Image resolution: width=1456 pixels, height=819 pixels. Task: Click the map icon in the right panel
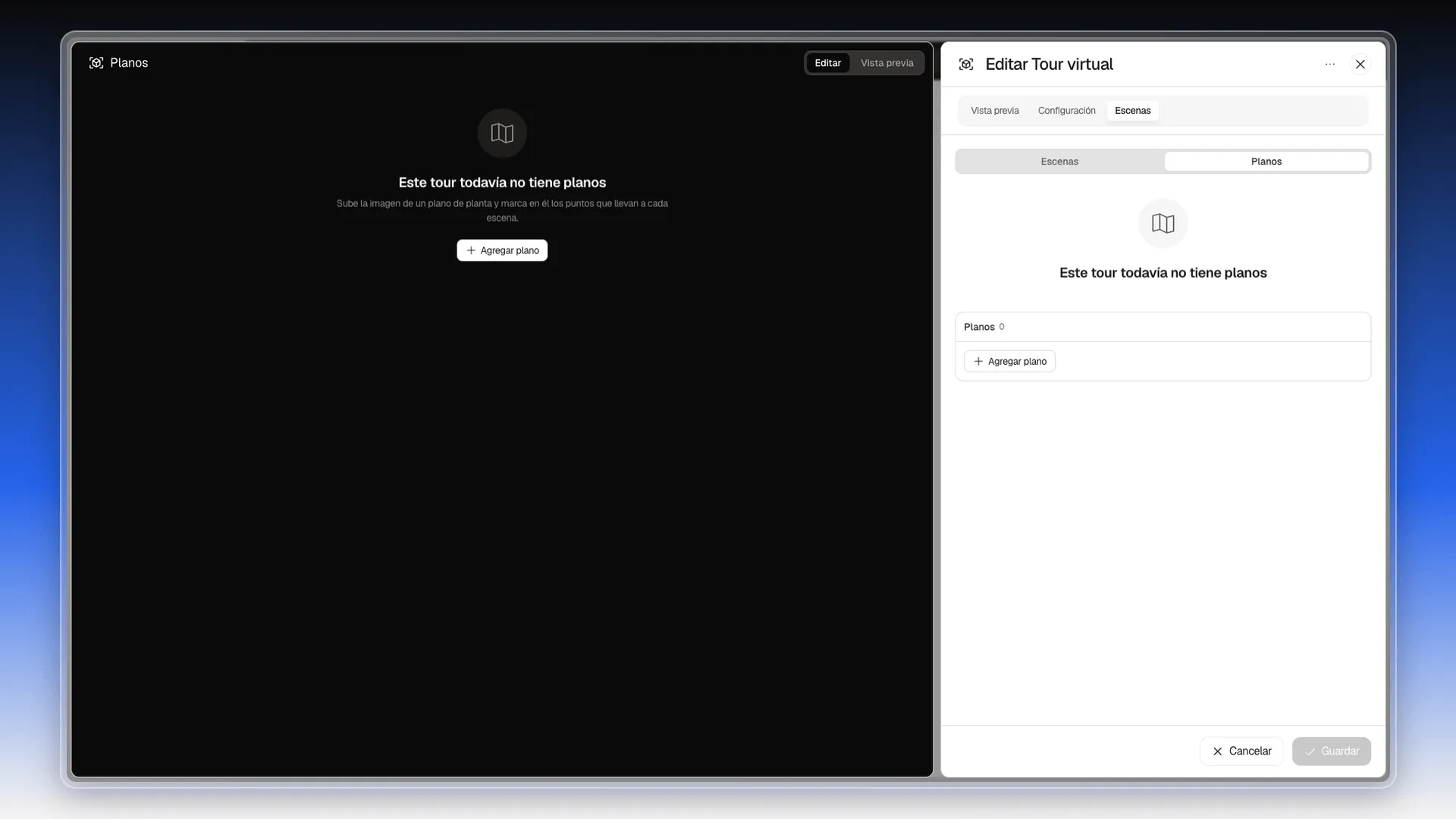(1163, 224)
